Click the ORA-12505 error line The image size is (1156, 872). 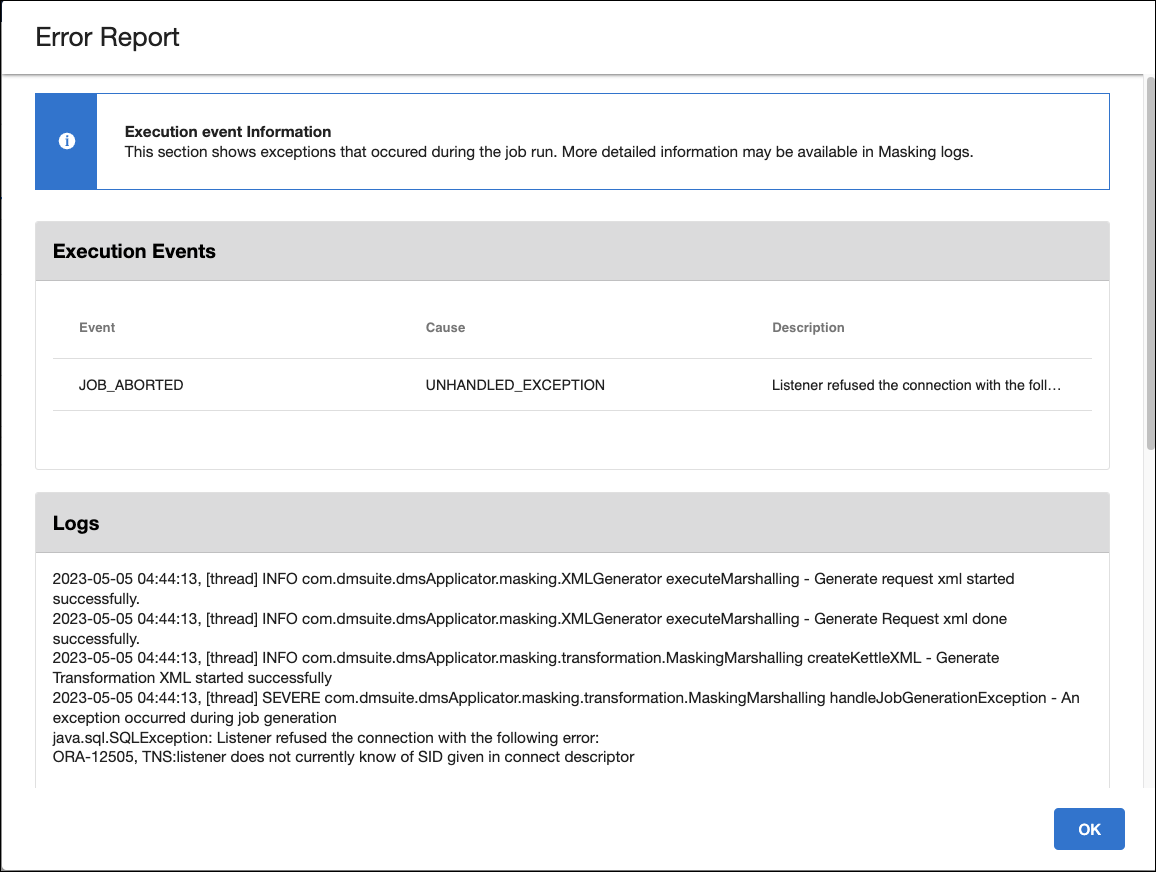tap(343, 757)
